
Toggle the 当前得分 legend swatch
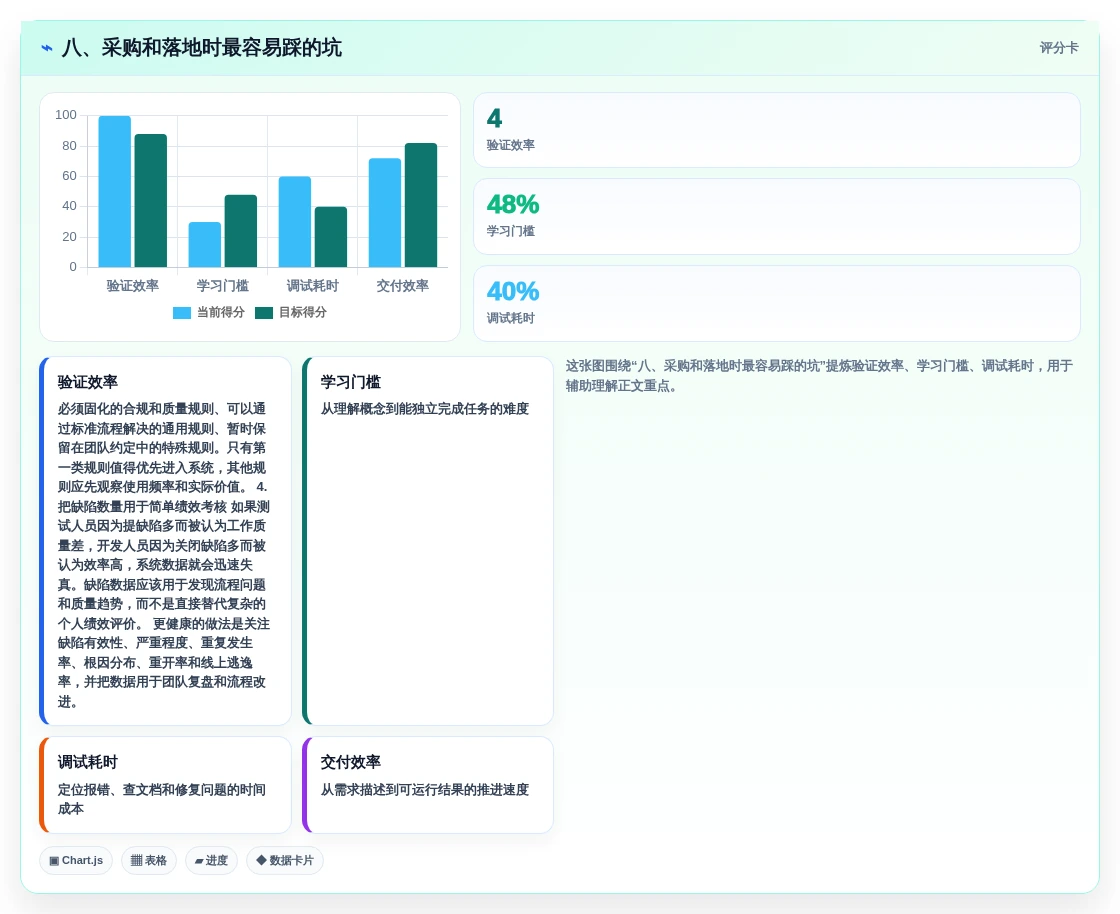pyautogui.click(x=182, y=313)
